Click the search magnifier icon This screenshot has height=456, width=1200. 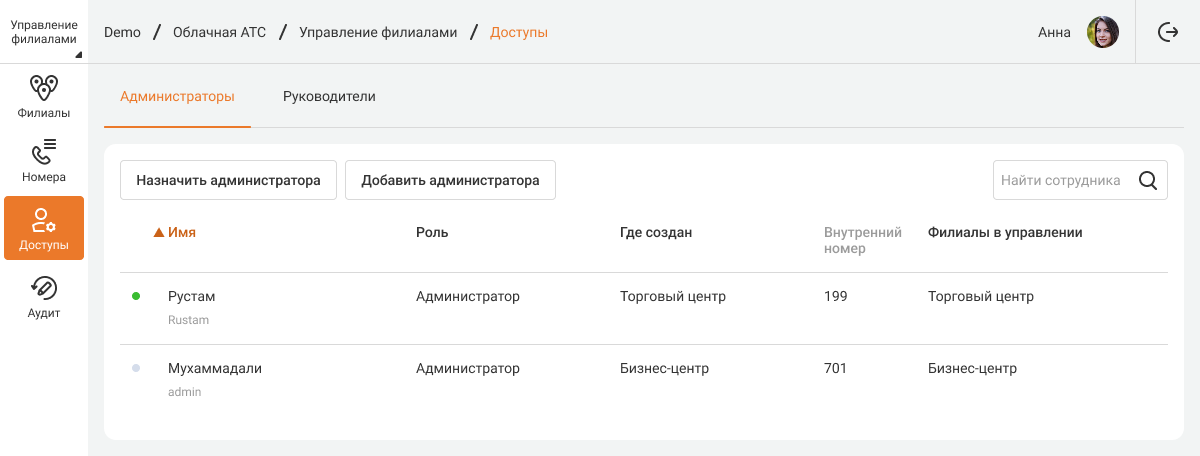click(1148, 181)
